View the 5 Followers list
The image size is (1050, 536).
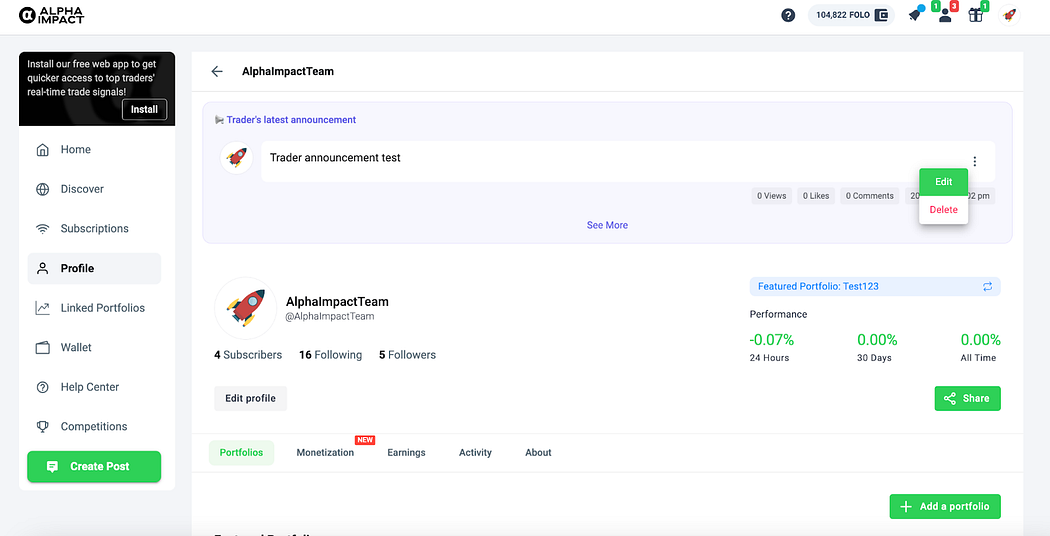[x=407, y=355]
